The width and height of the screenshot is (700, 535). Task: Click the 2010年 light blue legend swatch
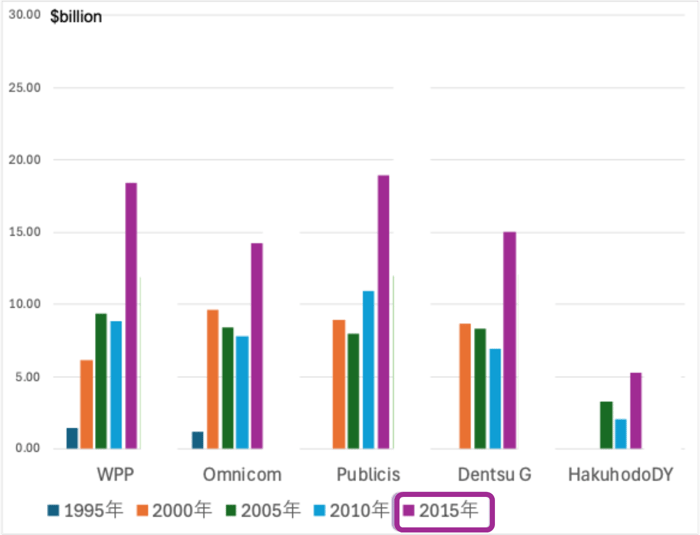coord(319,510)
